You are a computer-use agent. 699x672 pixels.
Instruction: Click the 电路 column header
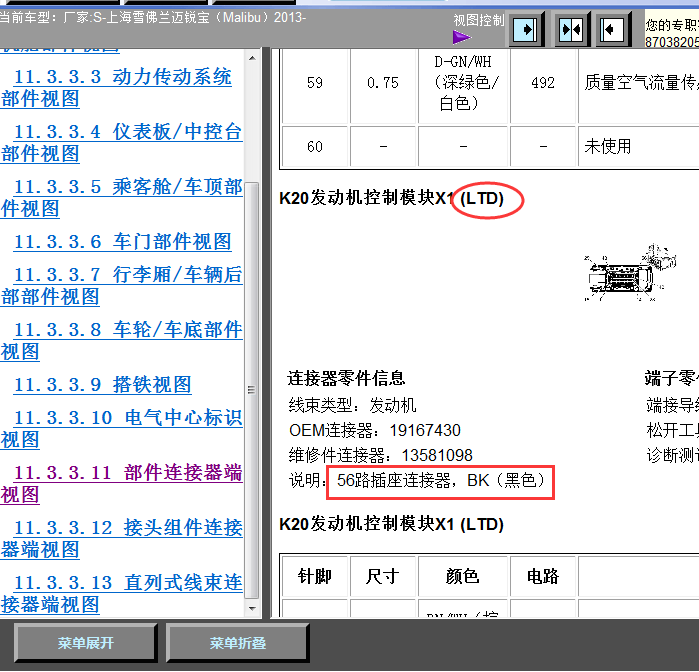pos(543,576)
